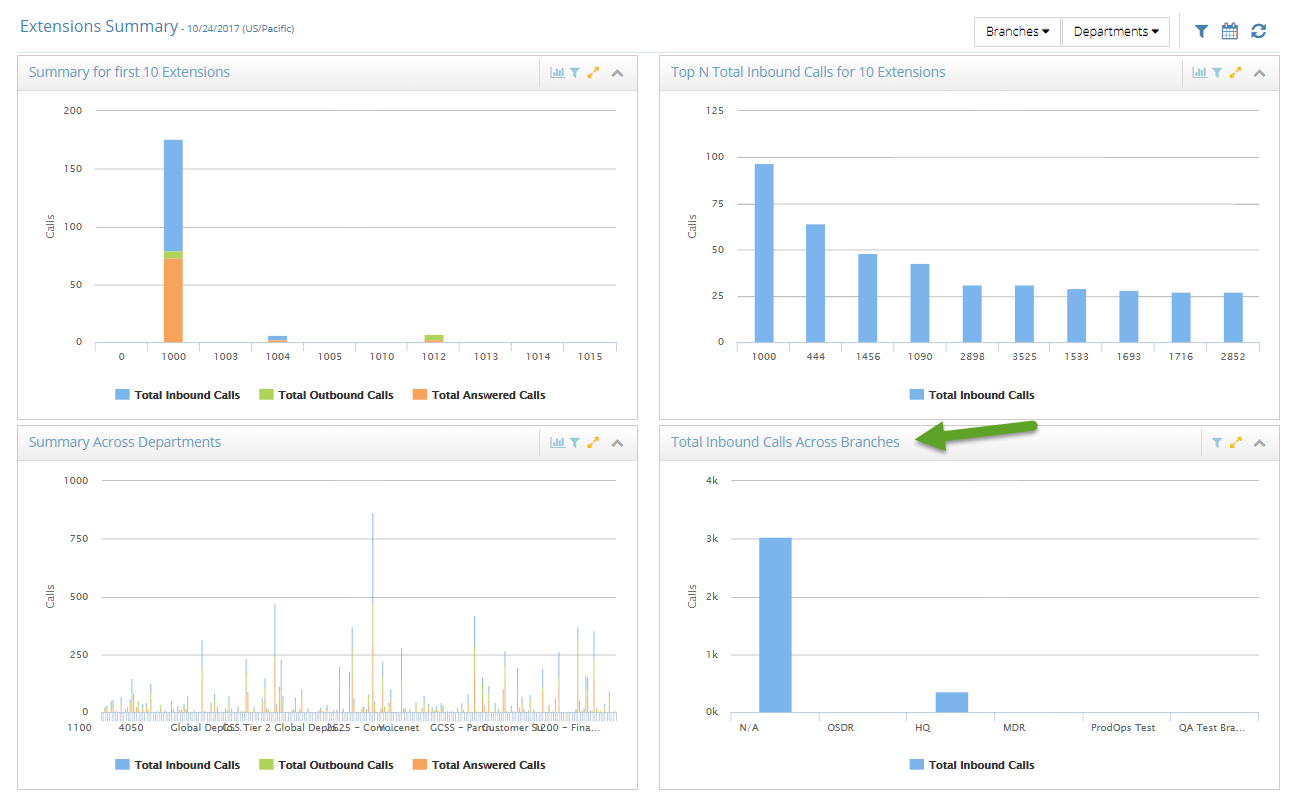Open the calendar date picker icon
Image resolution: width=1298 pixels, height=802 pixels.
coord(1230,32)
